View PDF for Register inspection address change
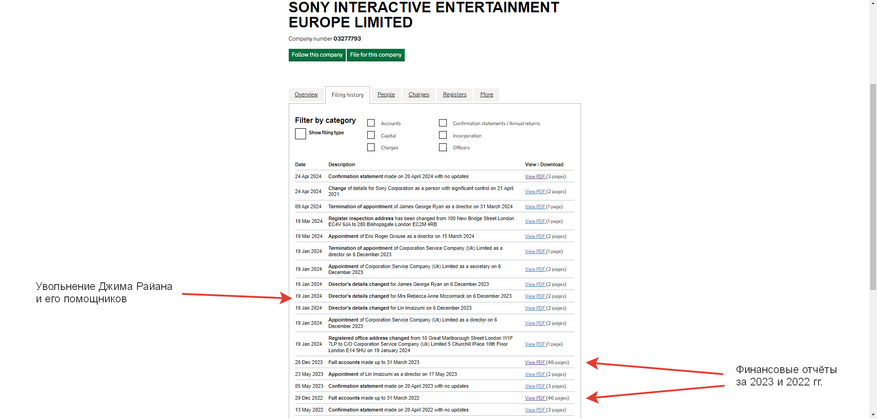877x419 pixels. point(535,221)
